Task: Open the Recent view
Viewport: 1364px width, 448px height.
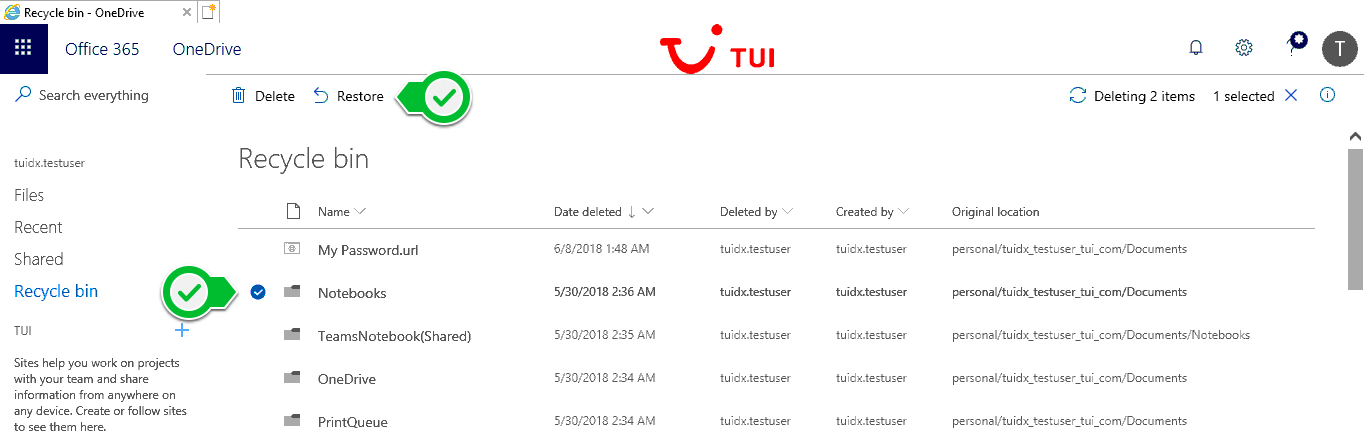Action: coord(38,227)
